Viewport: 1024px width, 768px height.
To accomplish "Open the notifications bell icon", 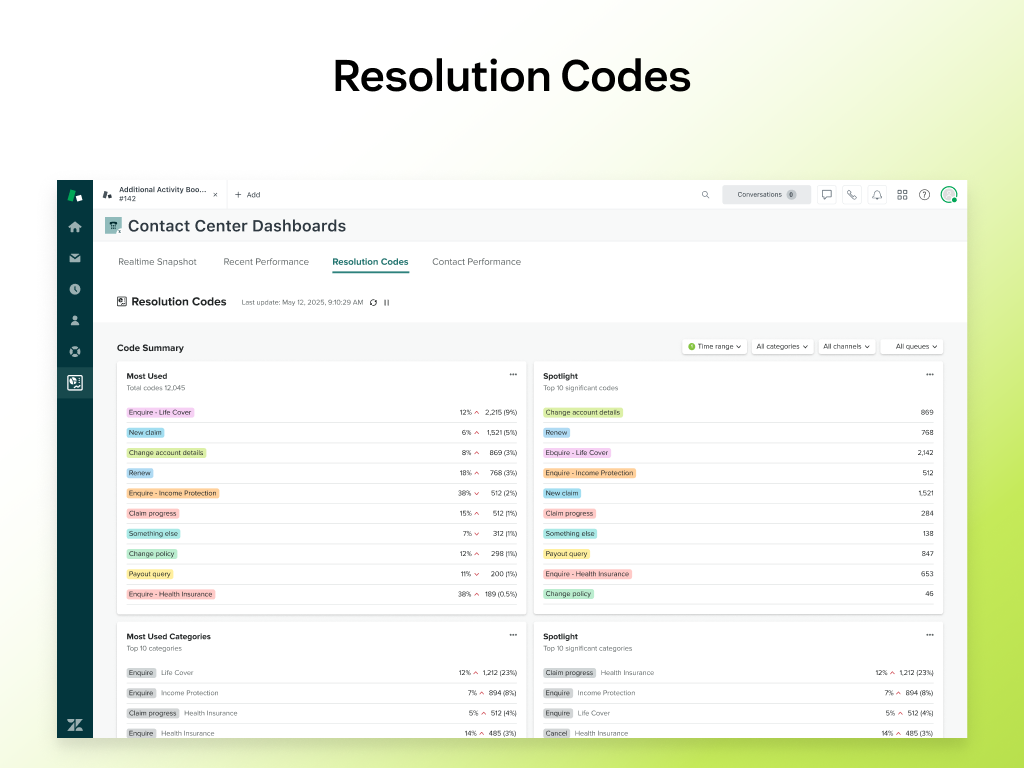I will (876, 195).
